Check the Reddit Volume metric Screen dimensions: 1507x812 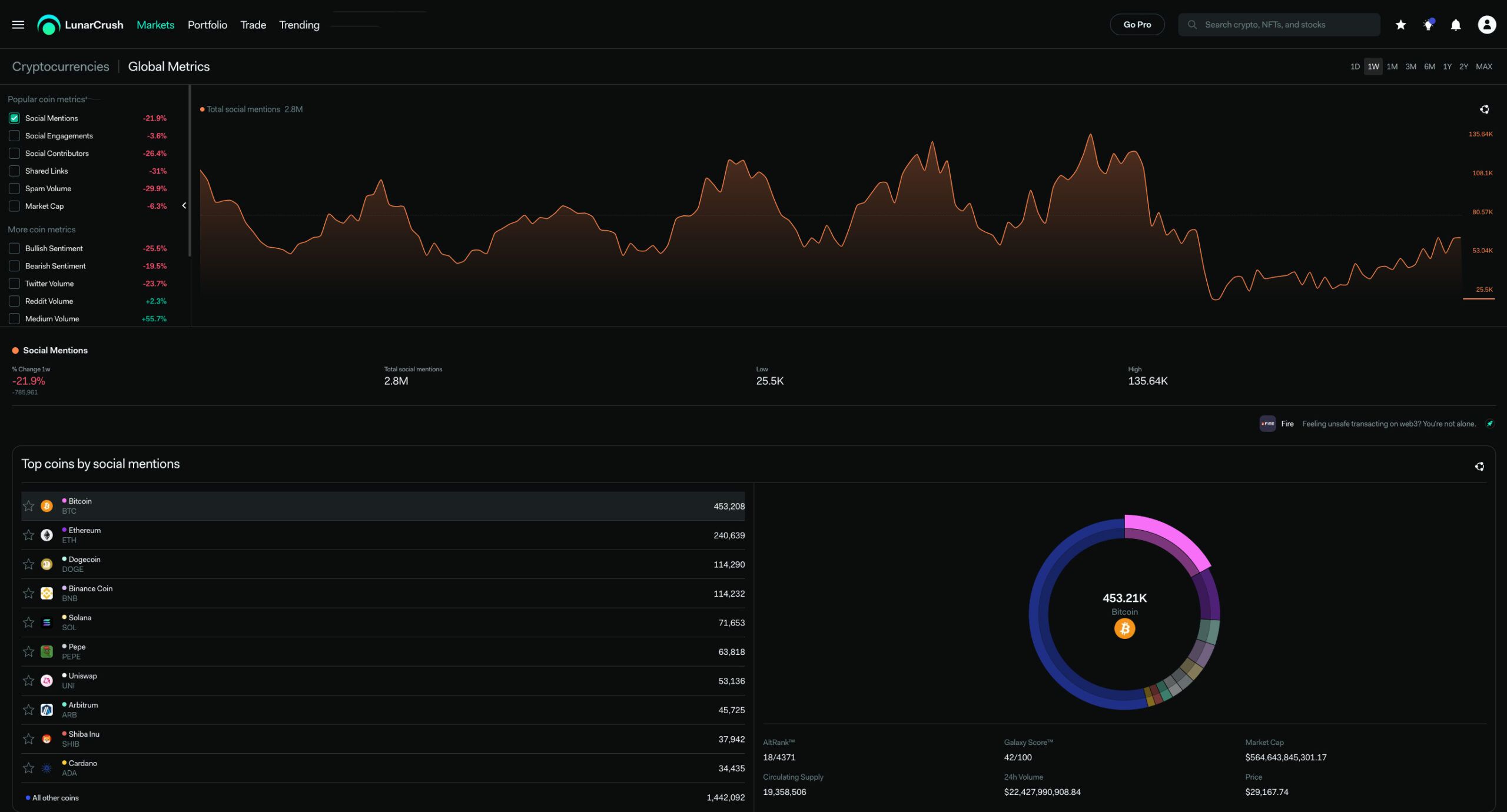point(15,301)
